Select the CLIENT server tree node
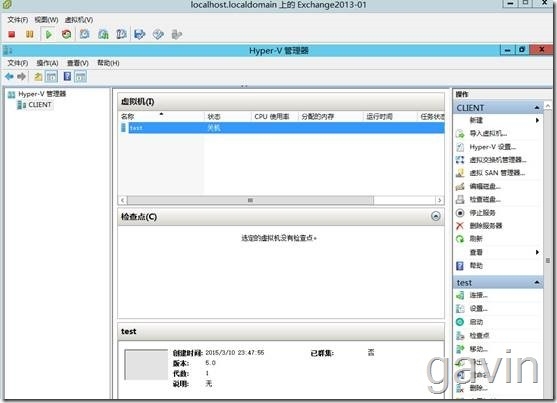Viewport: 557px width, 403px height. (40, 105)
